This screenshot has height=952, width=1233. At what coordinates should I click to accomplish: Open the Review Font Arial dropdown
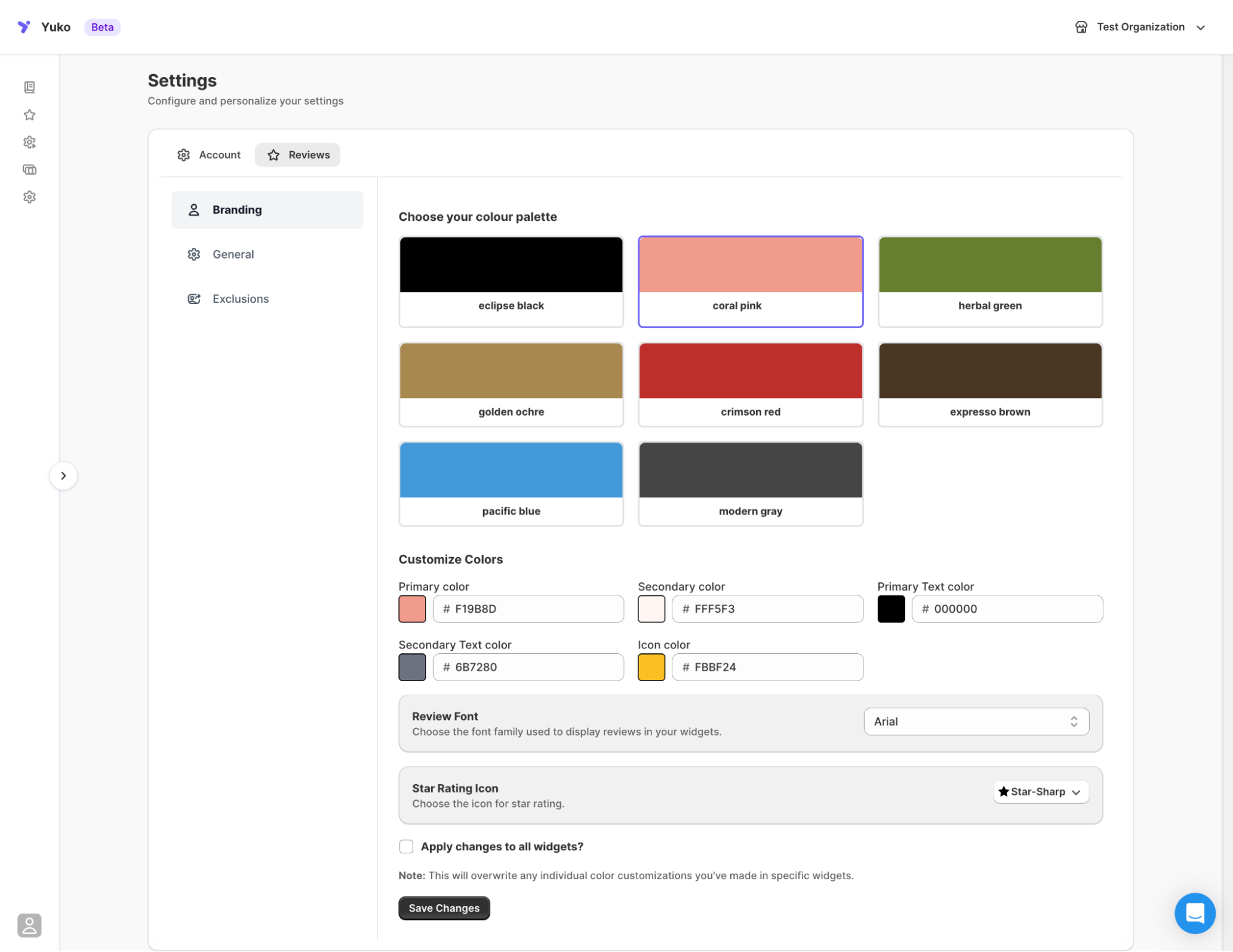(976, 721)
